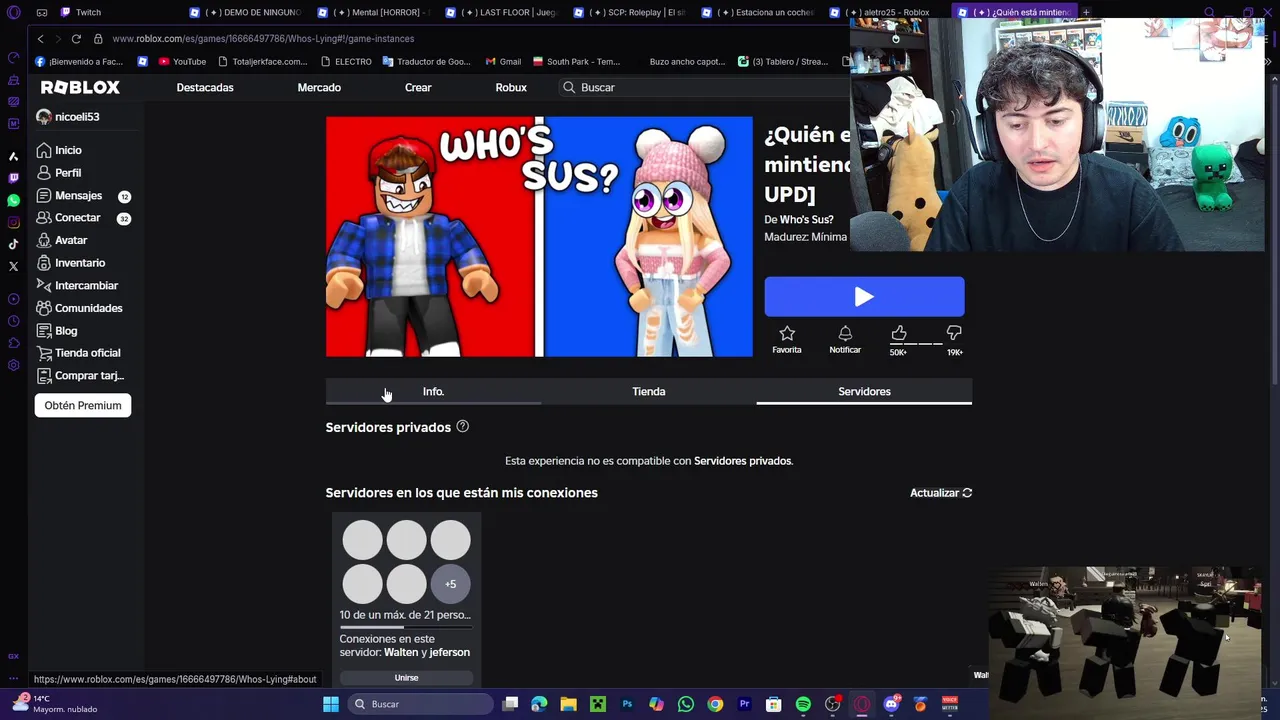Add game to favorites with star icon
Viewport: 1280px width, 720px height.
(x=787, y=334)
